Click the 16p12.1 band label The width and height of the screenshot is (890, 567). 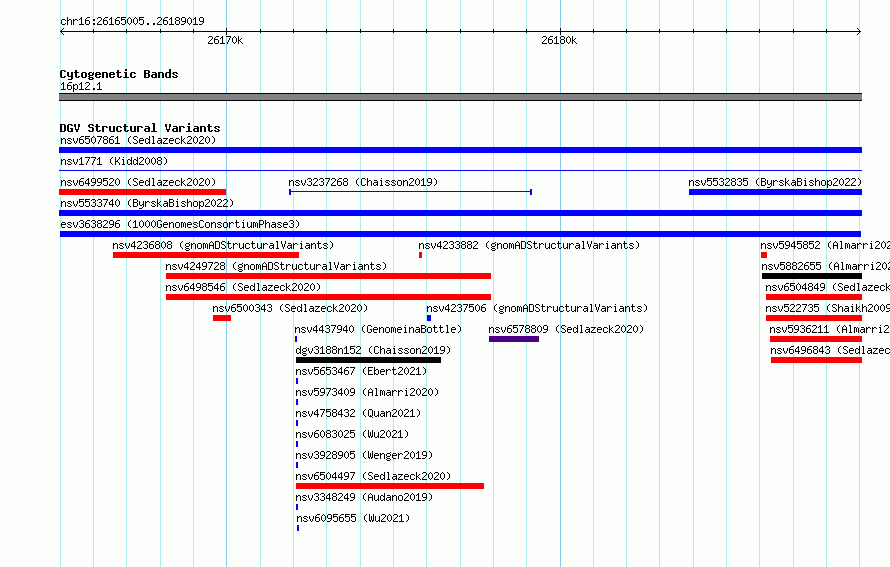tap(81, 86)
